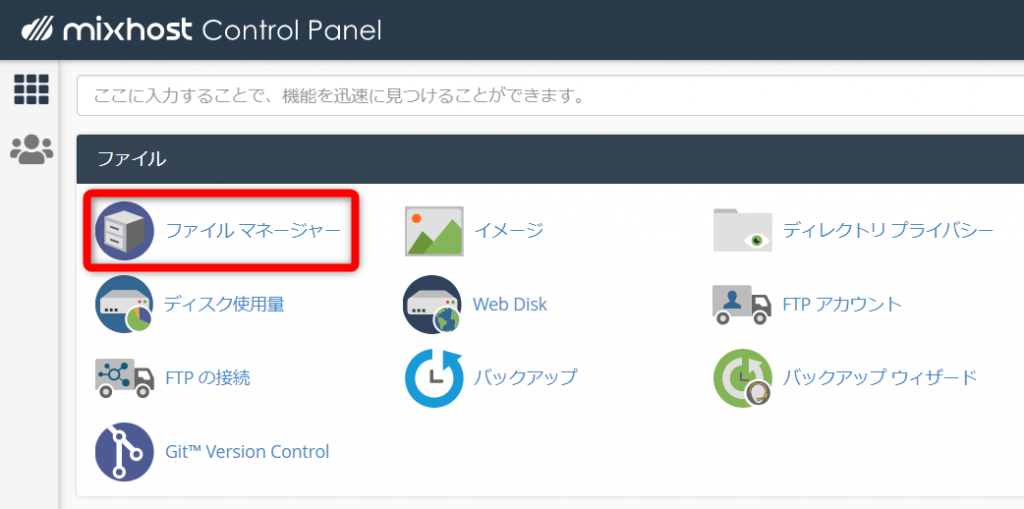The image size is (1024, 509).
Task: Open the apps grid icon in sidebar
Action: pos(31,89)
